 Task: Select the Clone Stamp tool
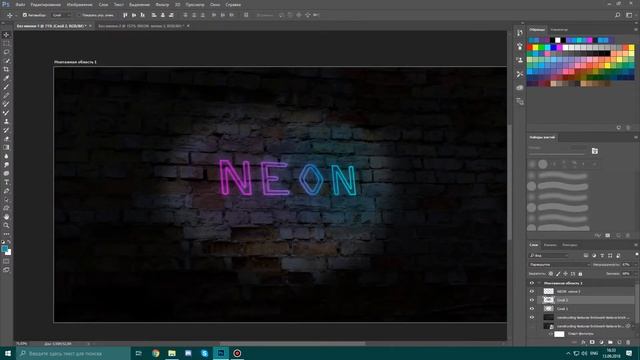[x=6, y=121]
